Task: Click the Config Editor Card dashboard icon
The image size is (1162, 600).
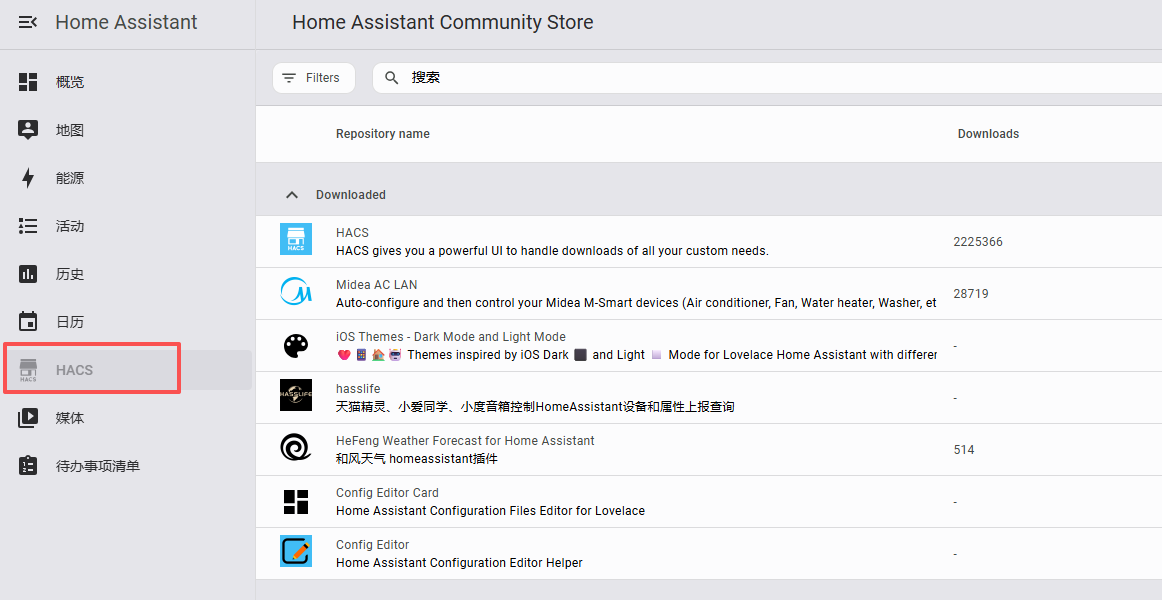Action: tap(296, 501)
